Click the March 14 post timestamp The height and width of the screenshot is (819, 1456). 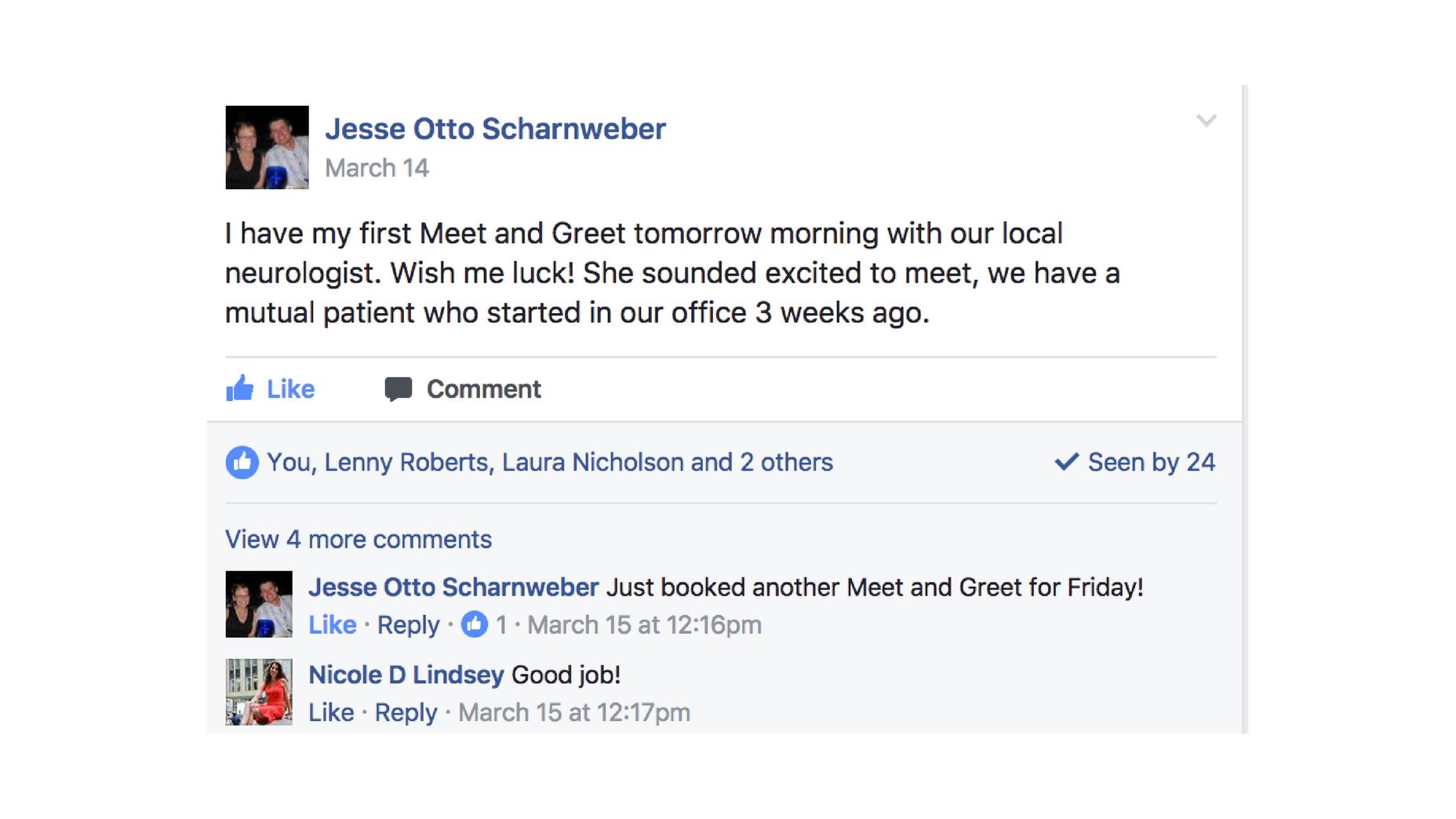pyautogui.click(x=377, y=168)
